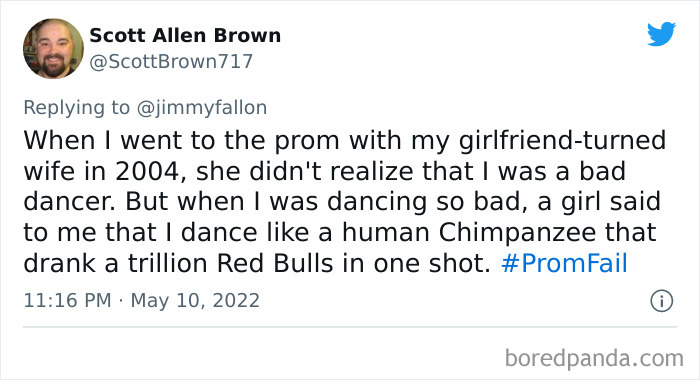Click the words "Red Bulls" in the tweet

click(275, 263)
